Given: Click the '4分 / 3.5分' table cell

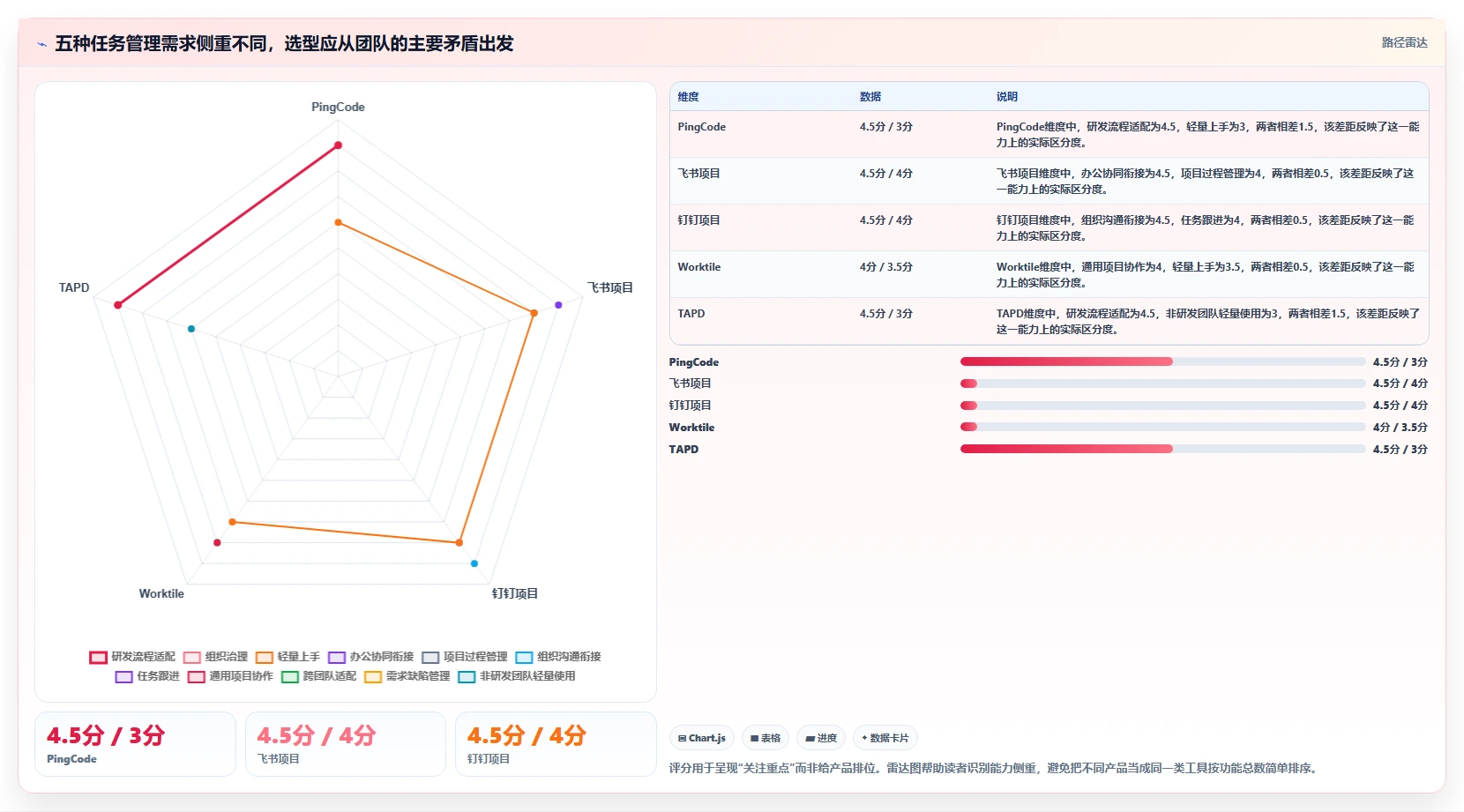Looking at the screenshot, I should click(x=886, y=267).
